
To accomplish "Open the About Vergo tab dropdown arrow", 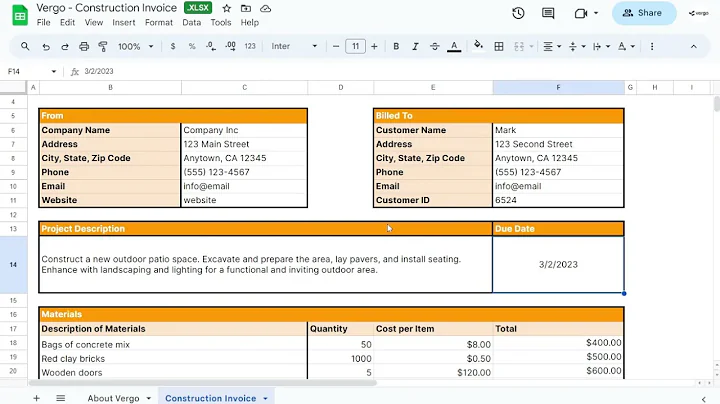I will click(149, 398).
